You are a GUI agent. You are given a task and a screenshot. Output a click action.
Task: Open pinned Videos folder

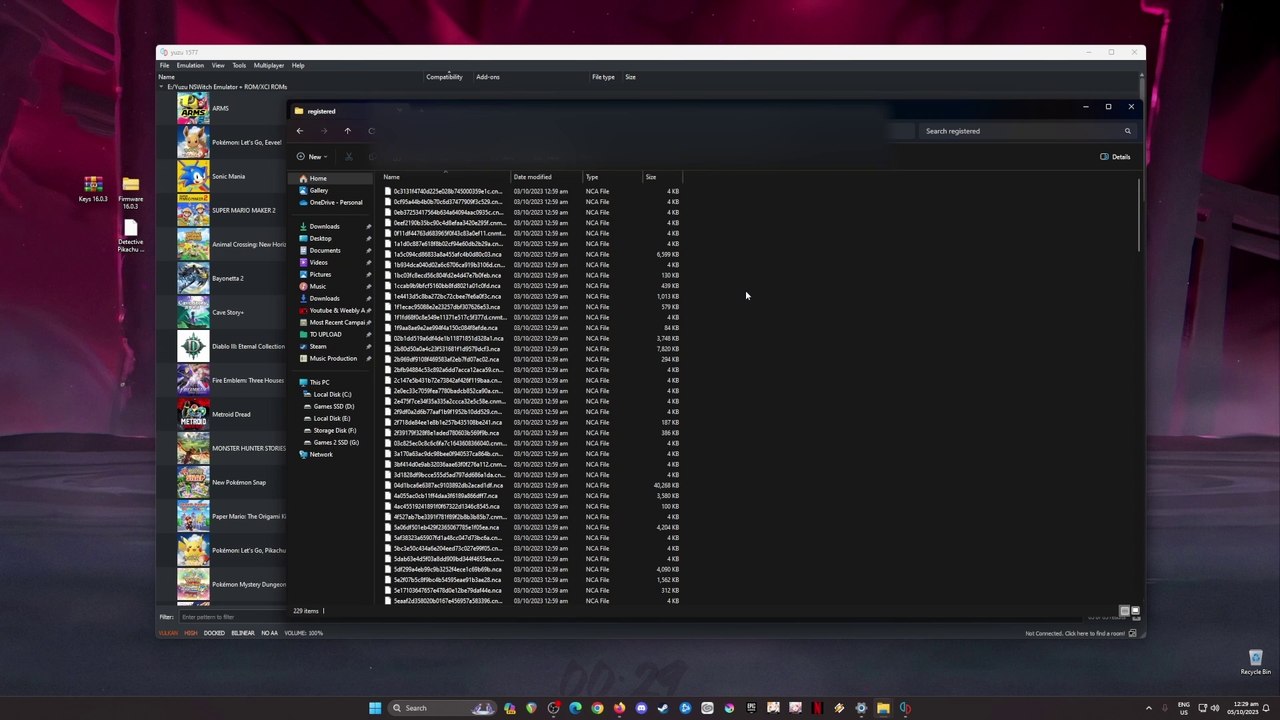click(x=318, y=262)
